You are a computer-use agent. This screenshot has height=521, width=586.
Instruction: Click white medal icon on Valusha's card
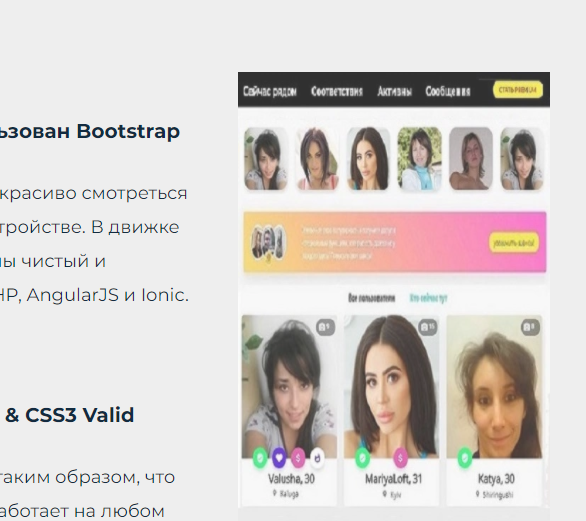[317, 457]
